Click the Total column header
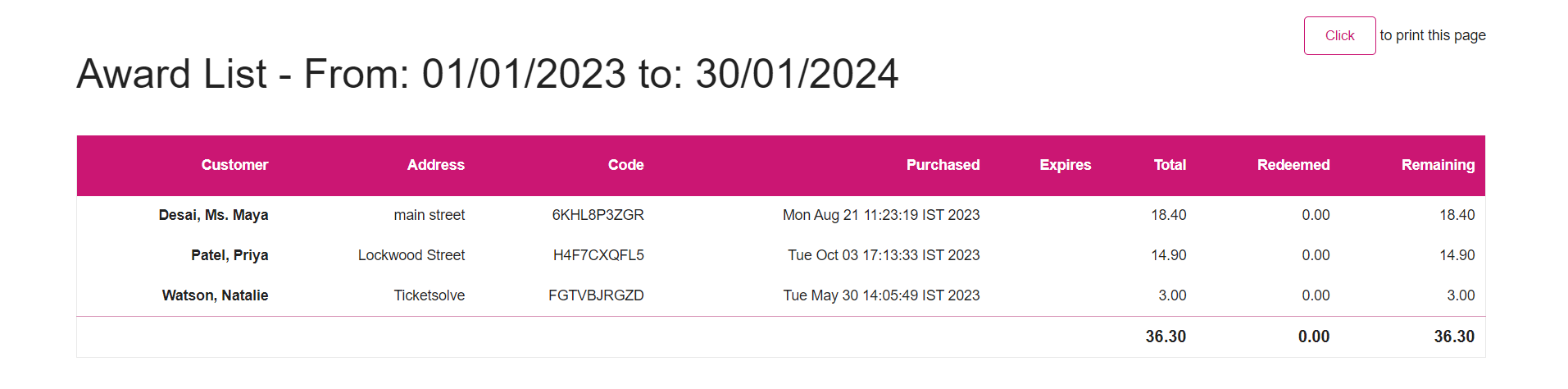The height and width of the screenshot is (389, 1568). pos(1170,165)
